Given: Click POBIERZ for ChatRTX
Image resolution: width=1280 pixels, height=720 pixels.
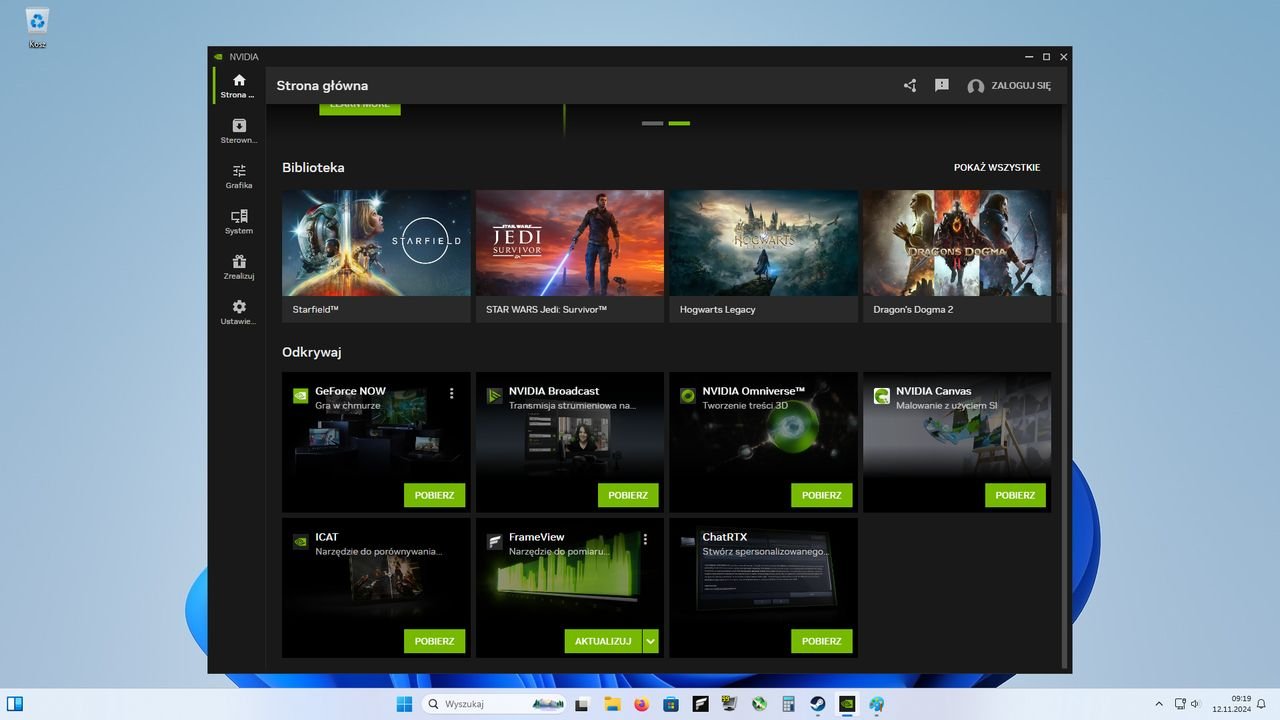Looking at the screenshot, I should pos(822,641).
